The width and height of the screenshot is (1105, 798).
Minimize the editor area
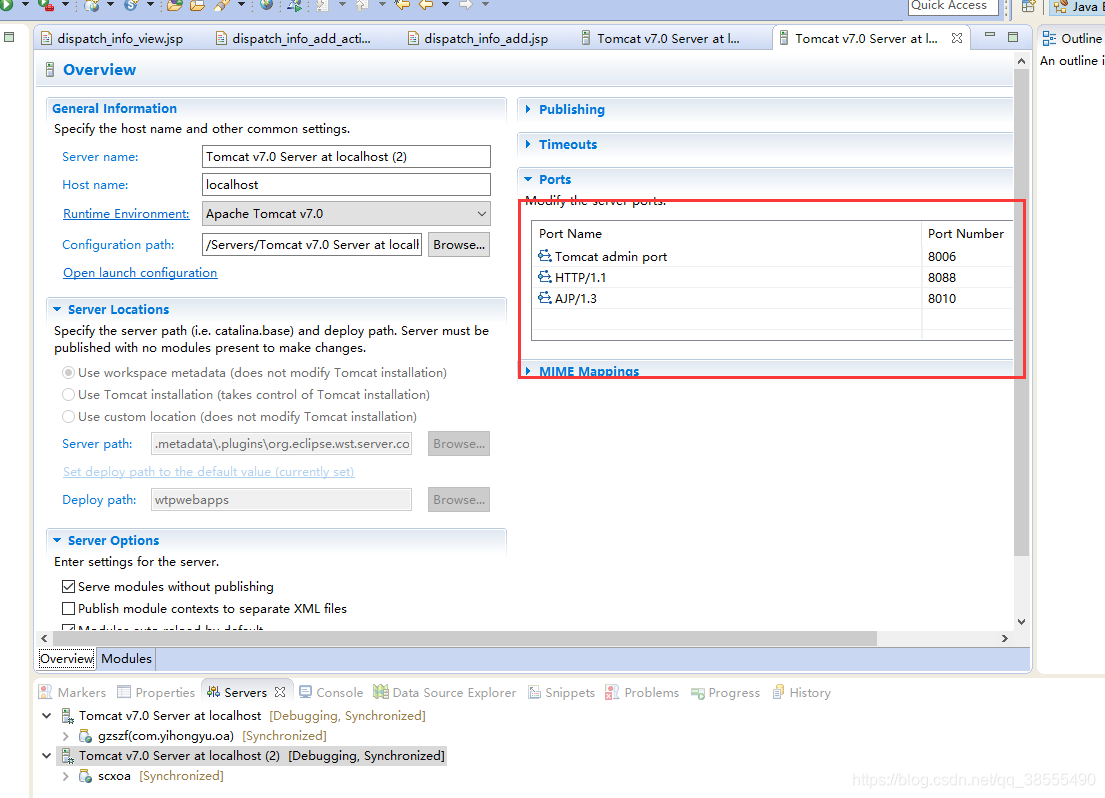tap(990, 35)
